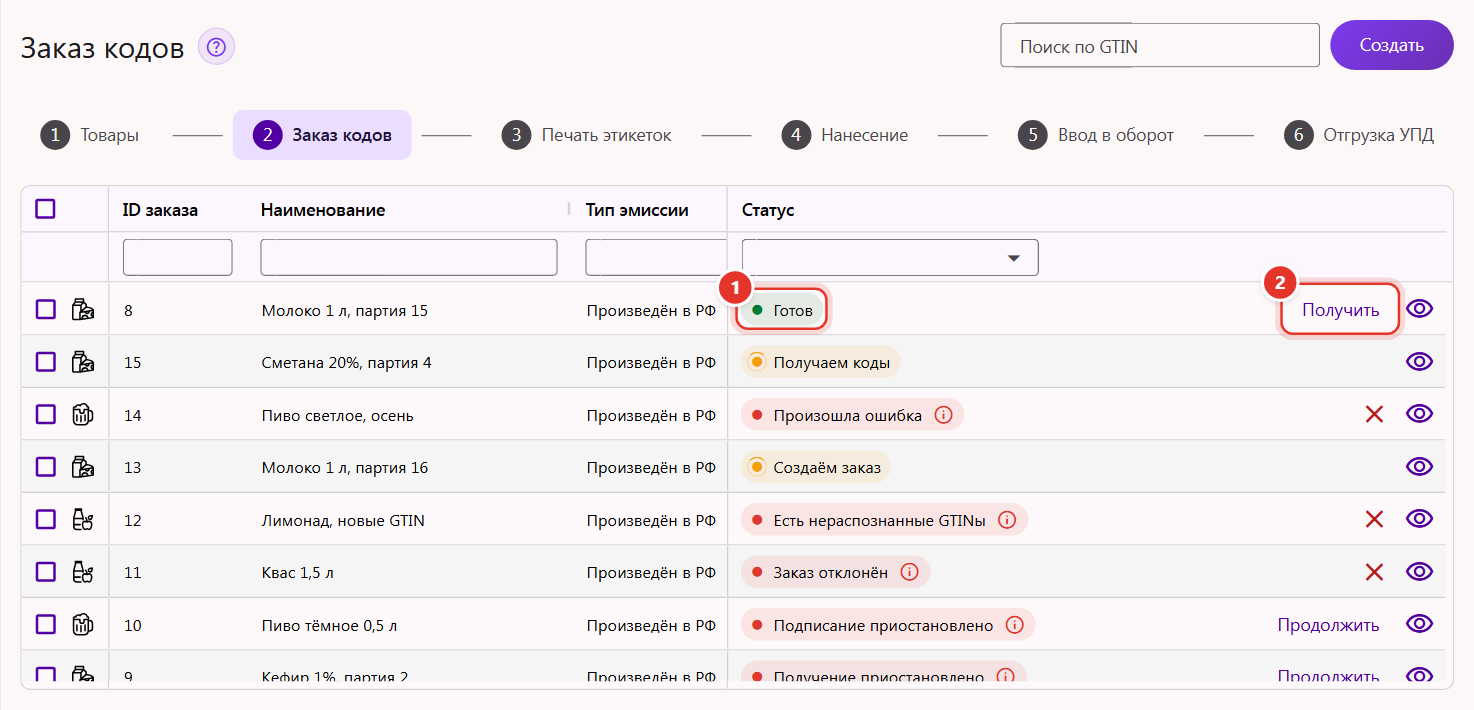Viewport: 1474px width, 710px height.
Task: Focus the Поиск по GTIN search field
Action: 1160,46
